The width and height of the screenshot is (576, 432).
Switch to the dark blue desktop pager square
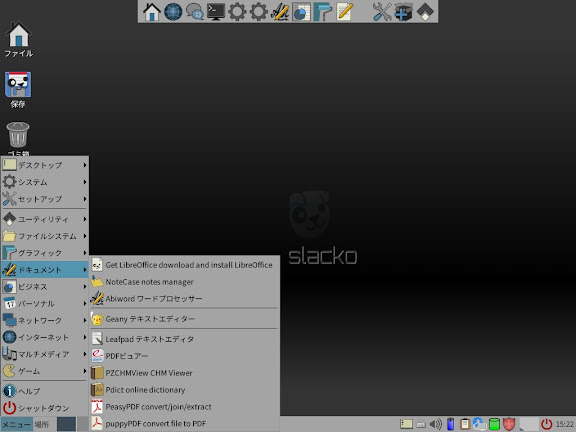(66, 424)
